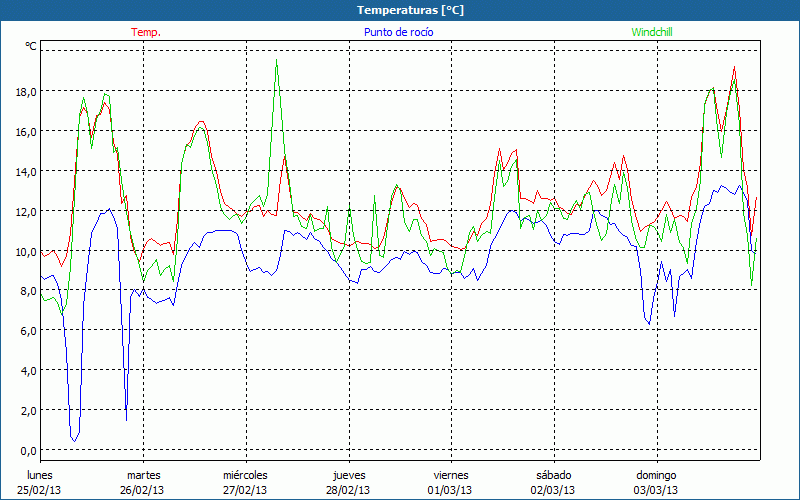Screen dimensions: 800x500
Task: Select the 02/03/13 date under sábado
Action: coord(553,490)
